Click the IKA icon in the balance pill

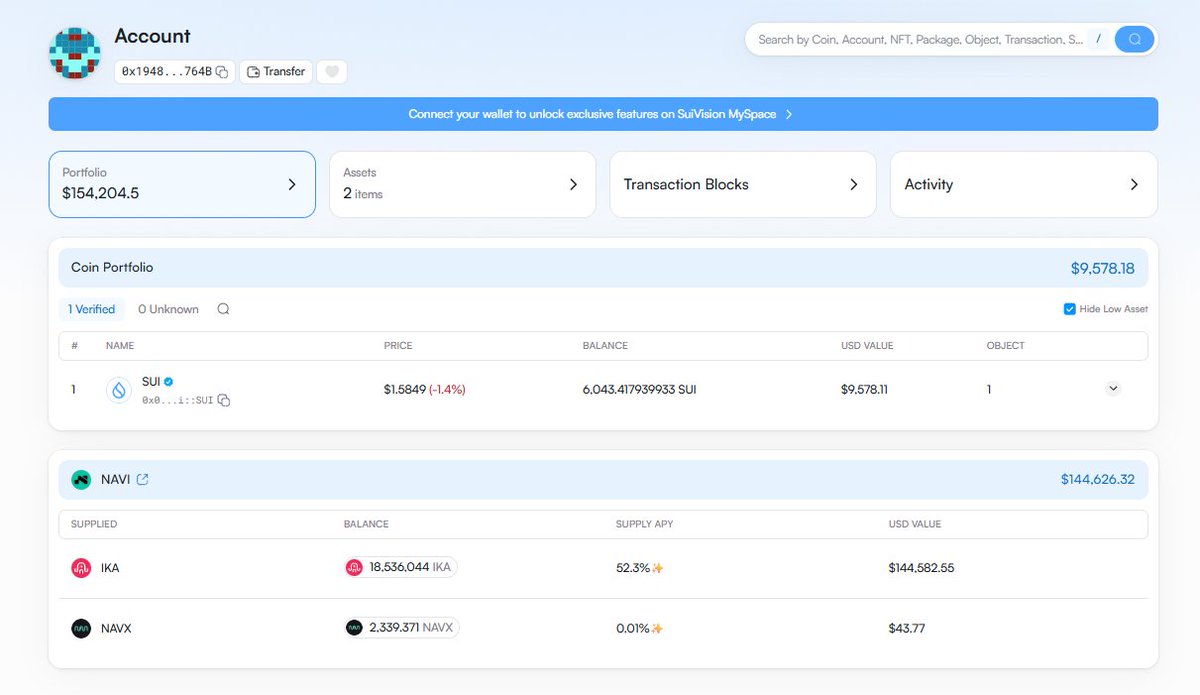click(354, 567)
